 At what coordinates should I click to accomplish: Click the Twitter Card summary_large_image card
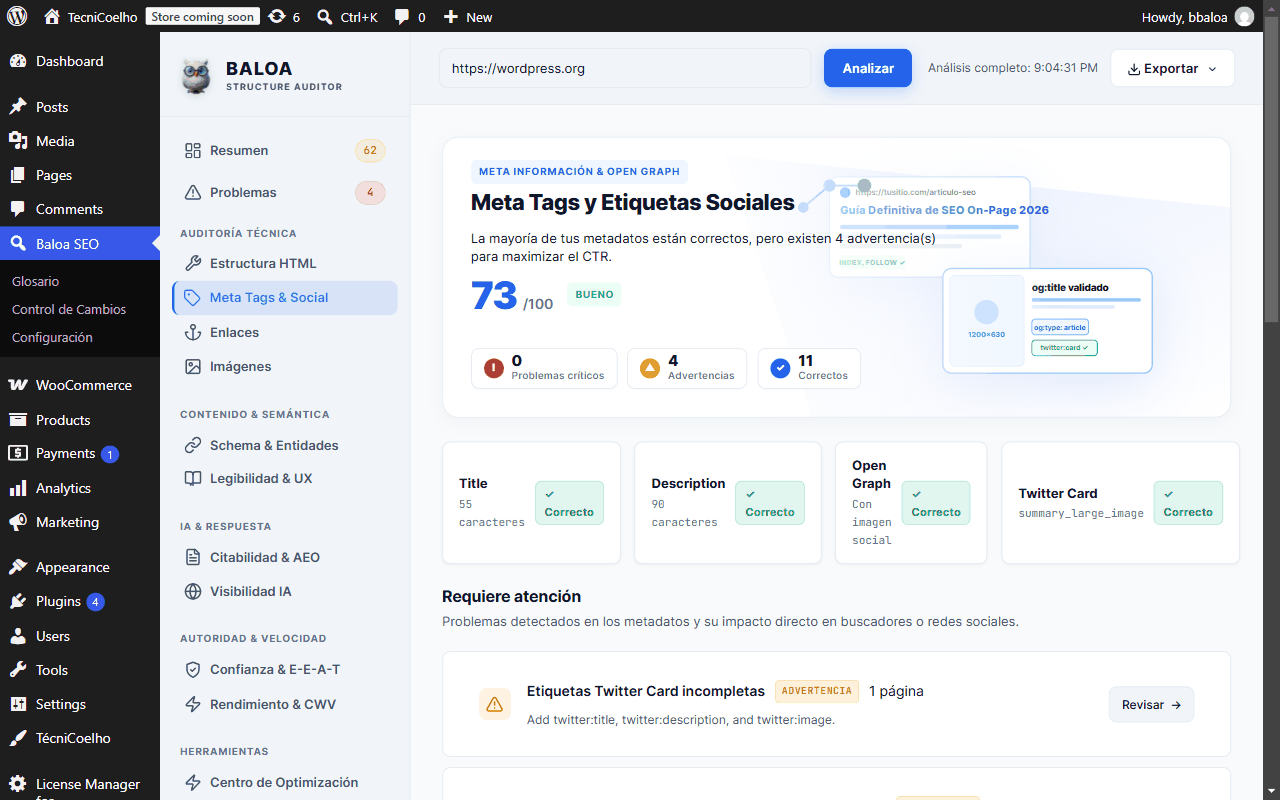point(1120,503)
